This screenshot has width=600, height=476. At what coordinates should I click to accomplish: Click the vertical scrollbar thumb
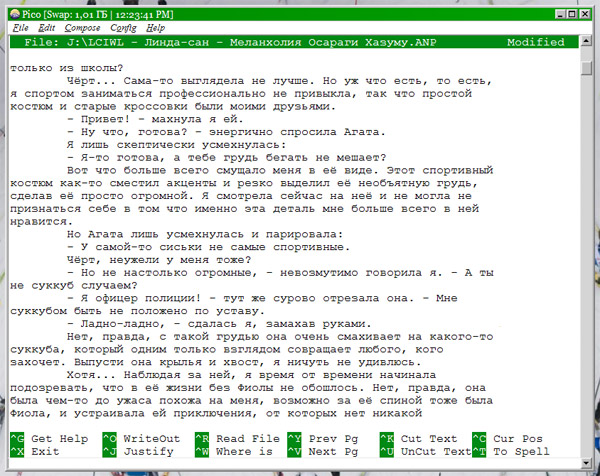[x=586, y=68]
